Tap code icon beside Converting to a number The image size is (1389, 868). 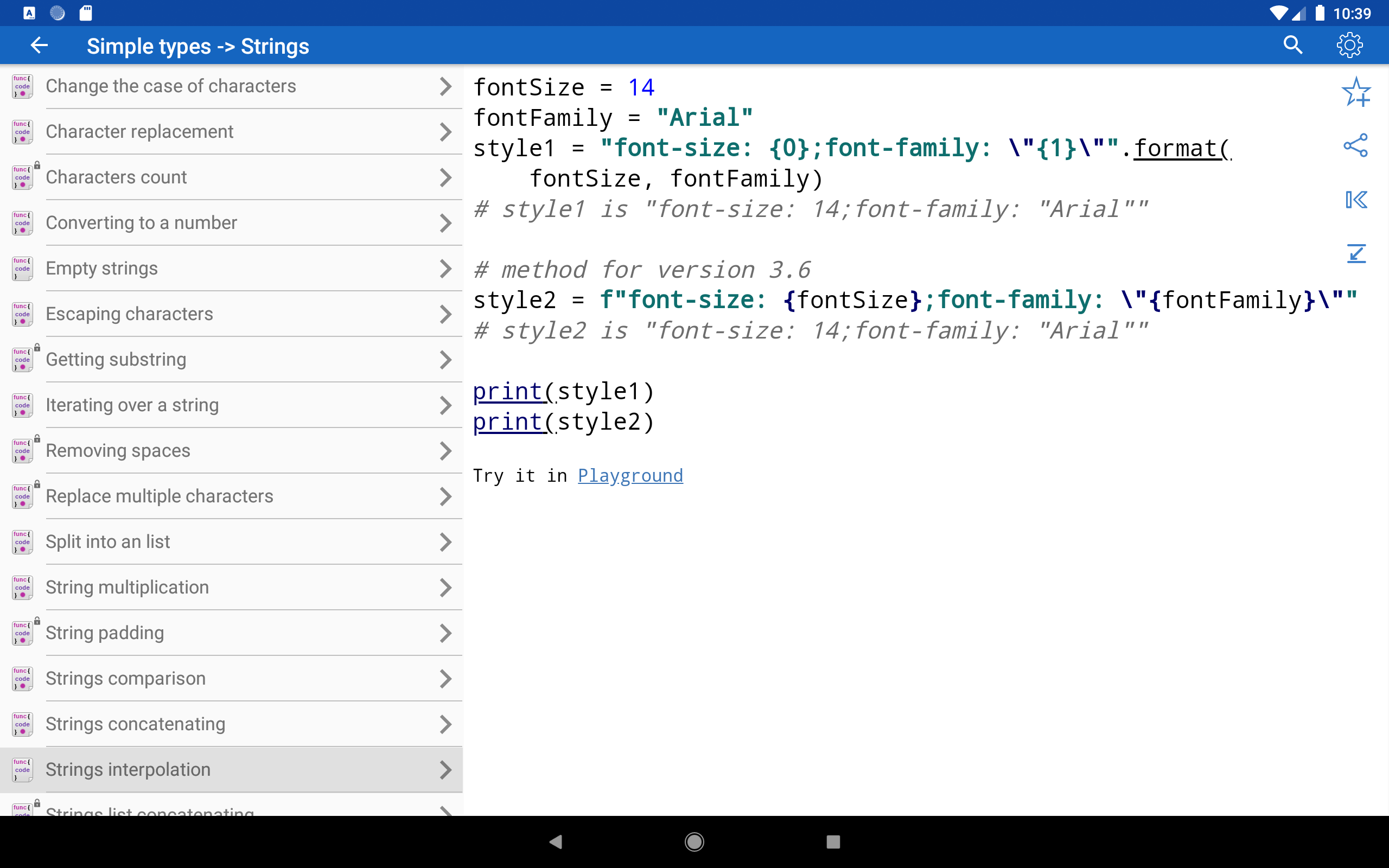tap(22, 223)
